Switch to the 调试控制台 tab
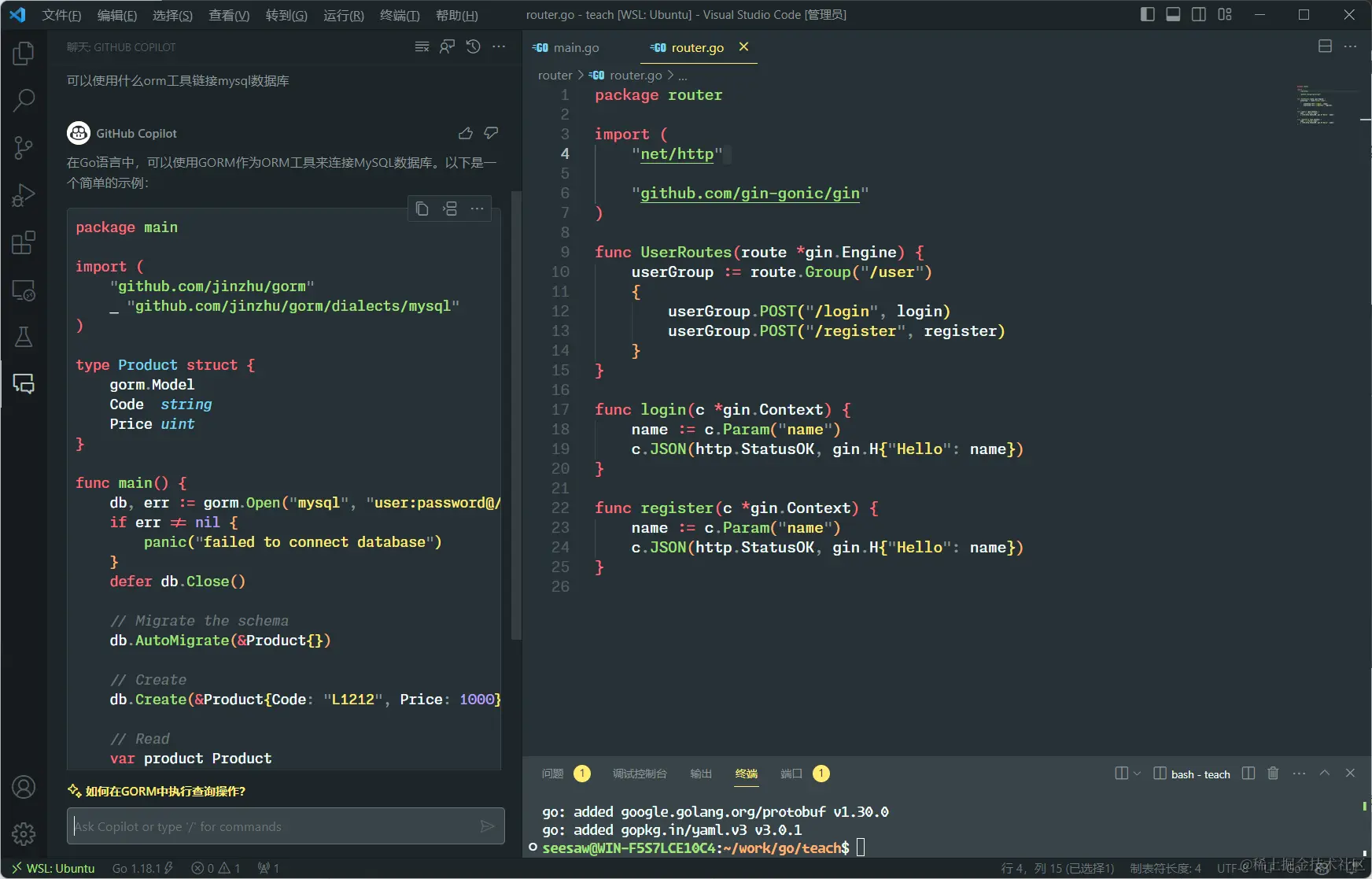The image size is (1372, 879). pos(640,774)
